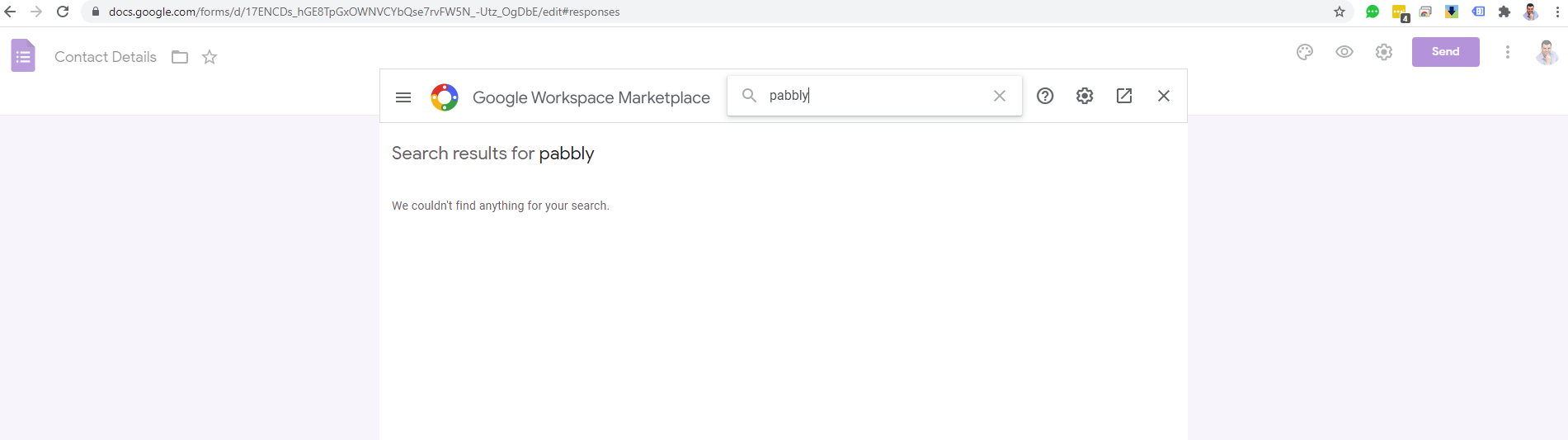Move form to folder icon
1568x440 pixels.
[180, 57]
